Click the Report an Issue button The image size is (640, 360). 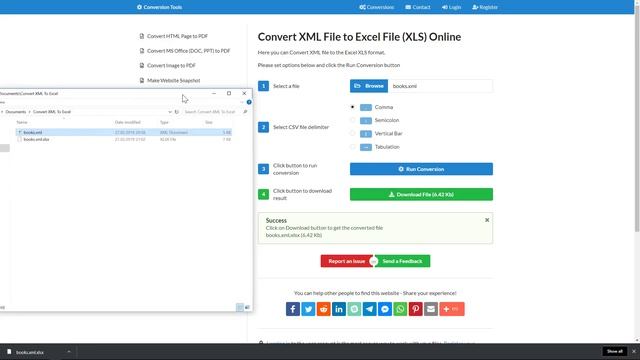[x=347, y=261]
